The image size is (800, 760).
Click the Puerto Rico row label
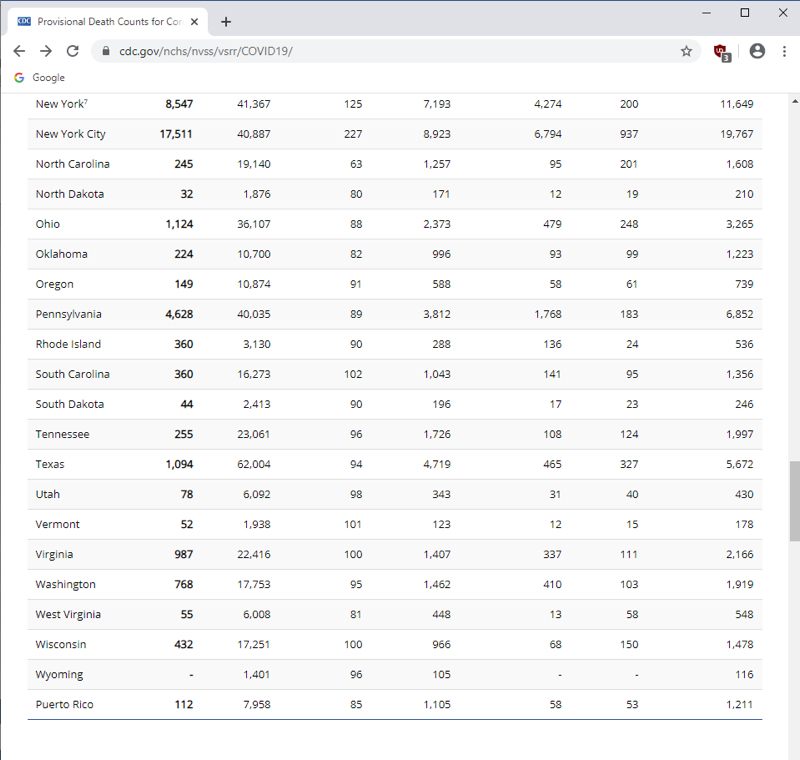pos(64,704)
